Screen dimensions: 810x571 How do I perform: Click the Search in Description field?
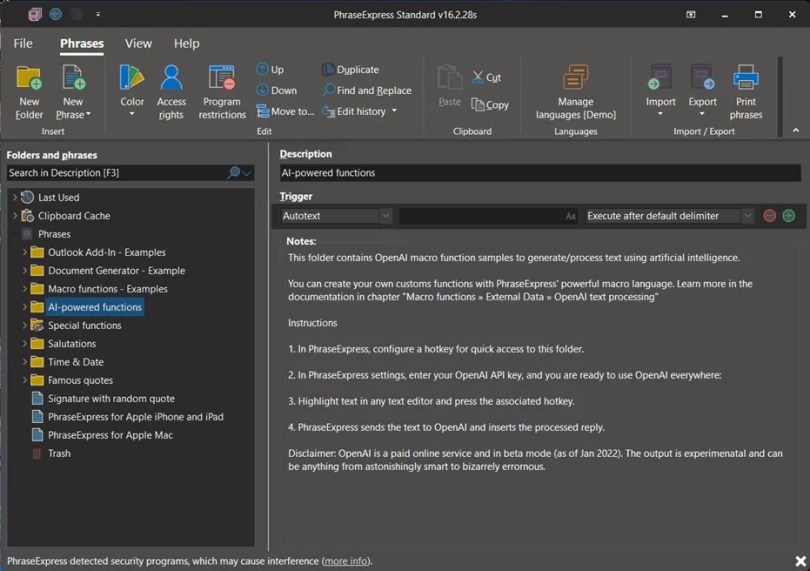(x=116, y=173)
